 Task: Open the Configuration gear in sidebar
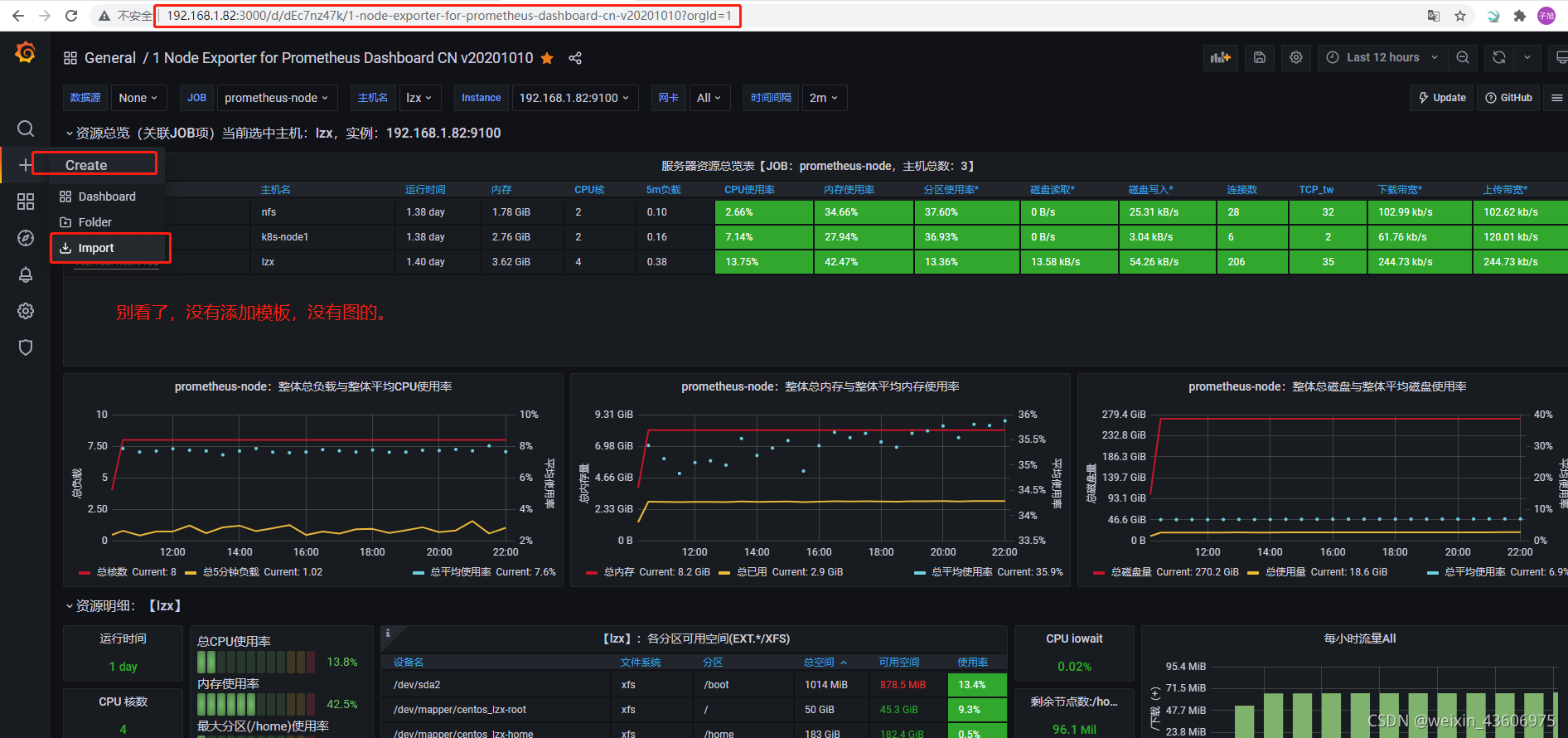pos(26,311)
